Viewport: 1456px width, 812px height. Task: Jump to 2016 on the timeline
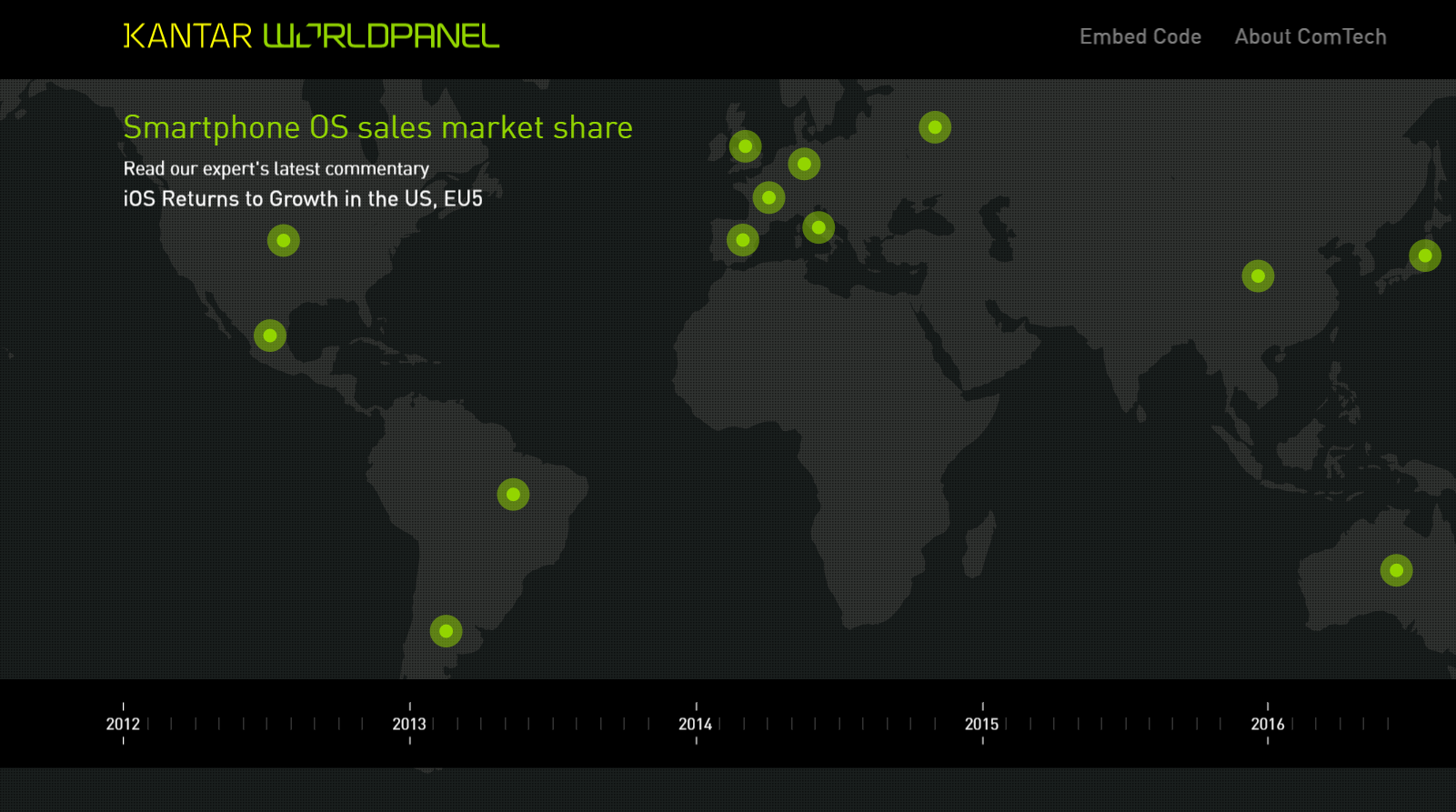tap(1268, 724)
